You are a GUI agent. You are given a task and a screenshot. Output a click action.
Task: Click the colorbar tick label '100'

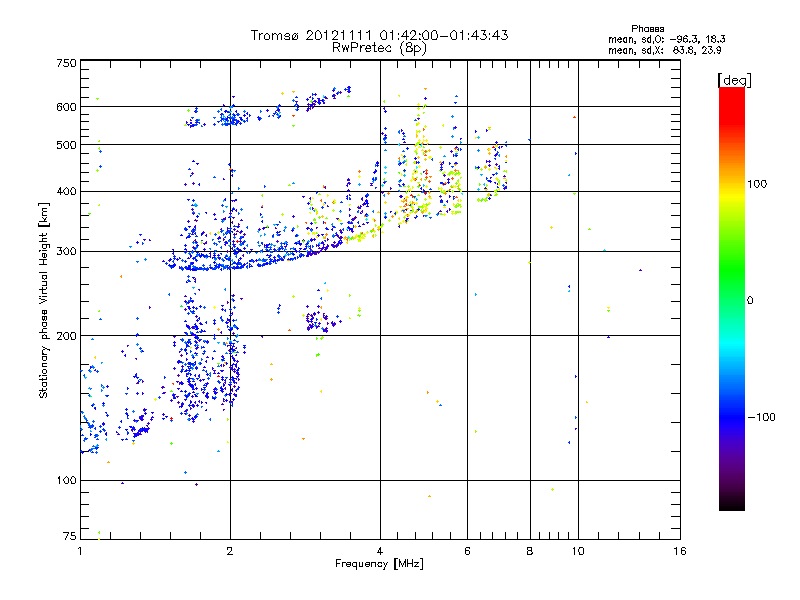757,184
